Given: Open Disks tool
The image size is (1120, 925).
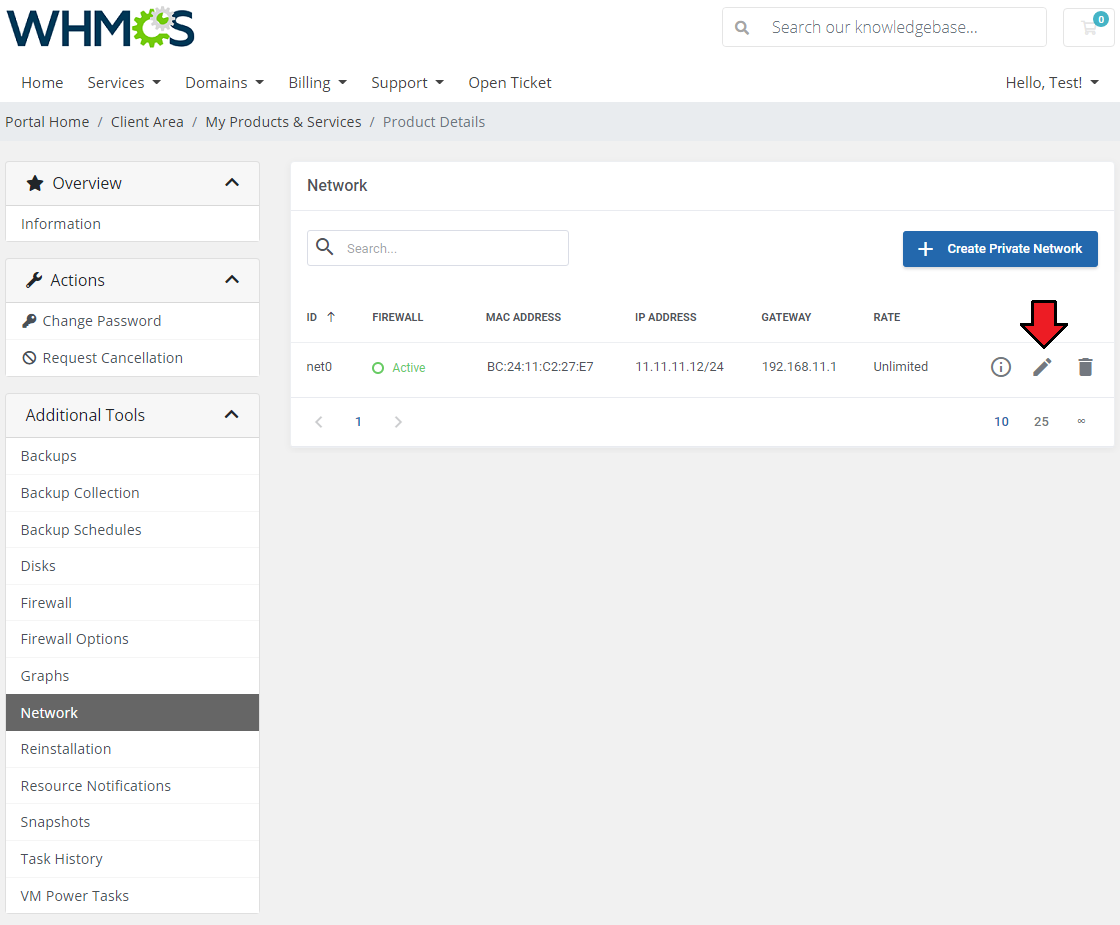Looking at the screenshot, I should coord(132,566).
